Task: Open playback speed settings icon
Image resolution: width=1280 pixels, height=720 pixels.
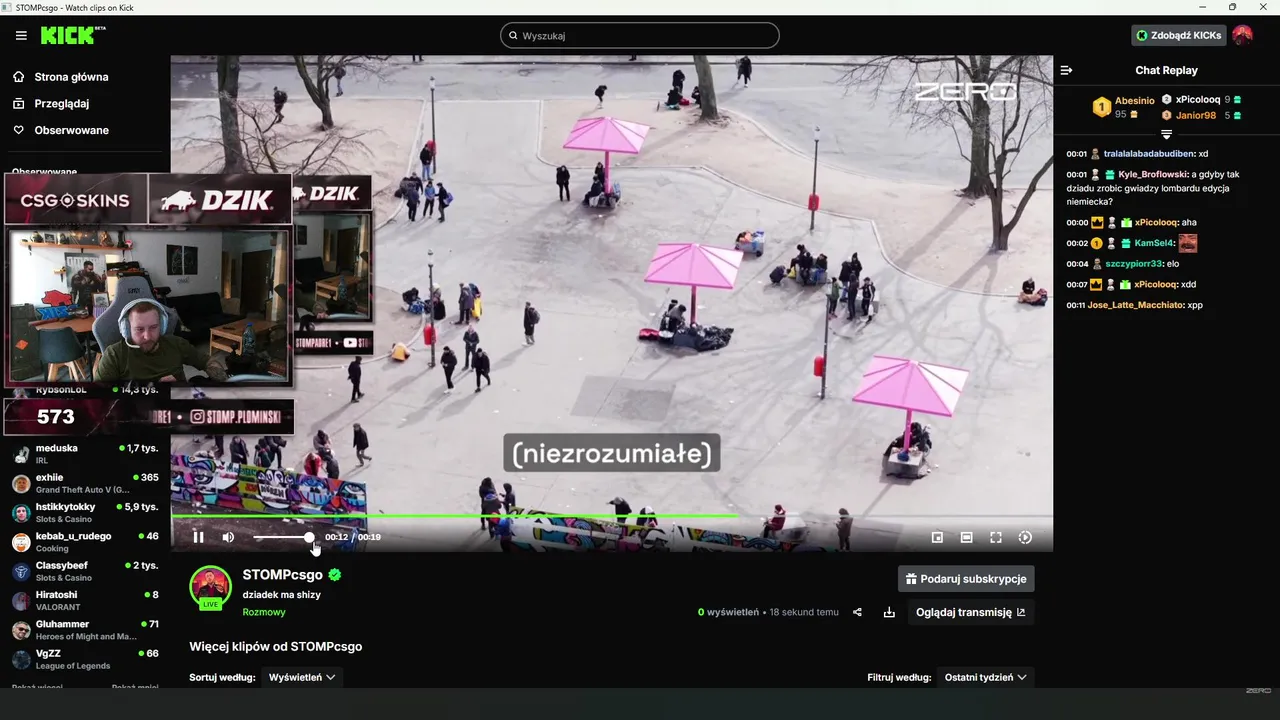Action: pyautogui.click(x=1025, y=537)
